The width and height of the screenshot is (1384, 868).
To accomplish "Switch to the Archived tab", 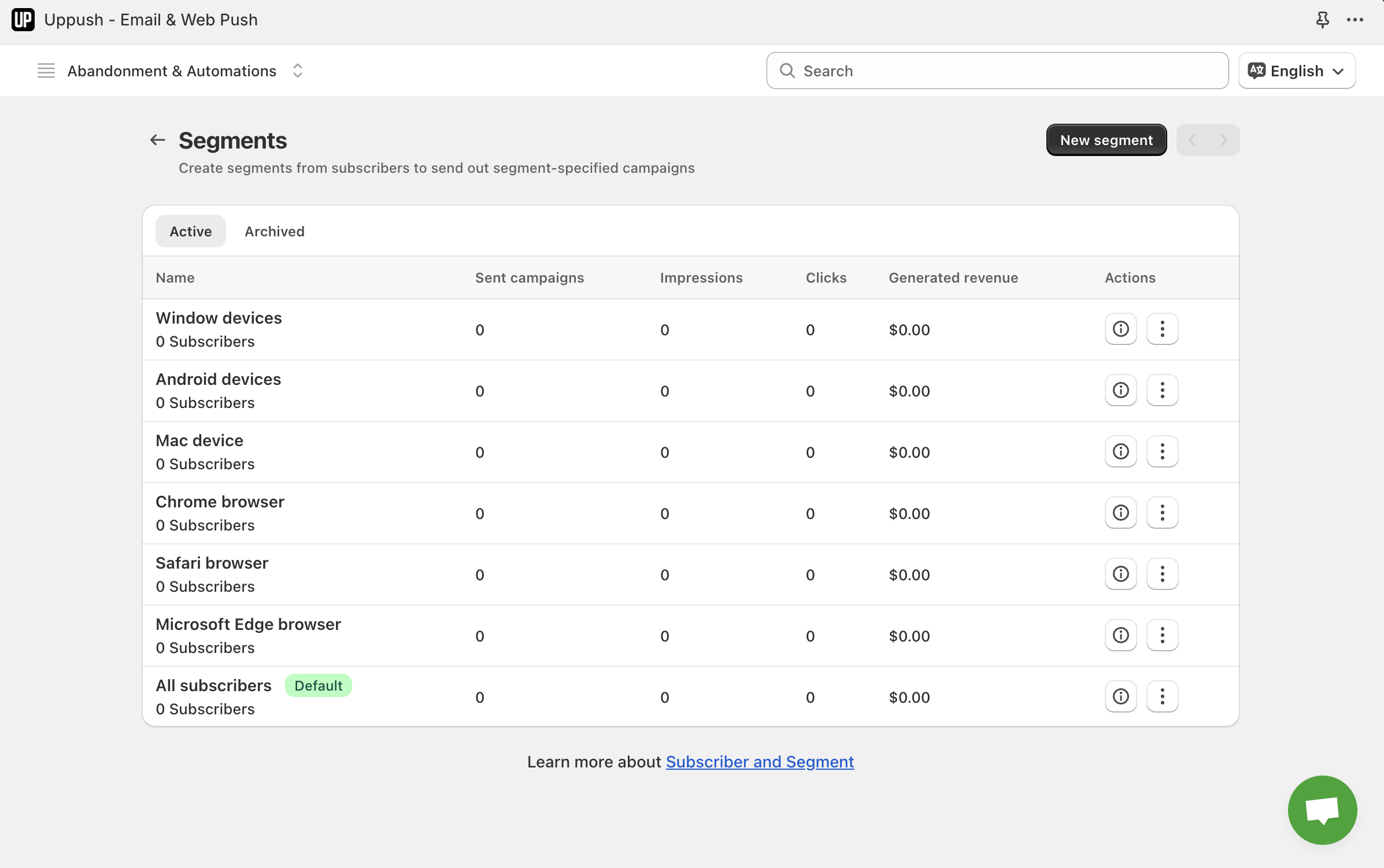I will click(275, 231).
